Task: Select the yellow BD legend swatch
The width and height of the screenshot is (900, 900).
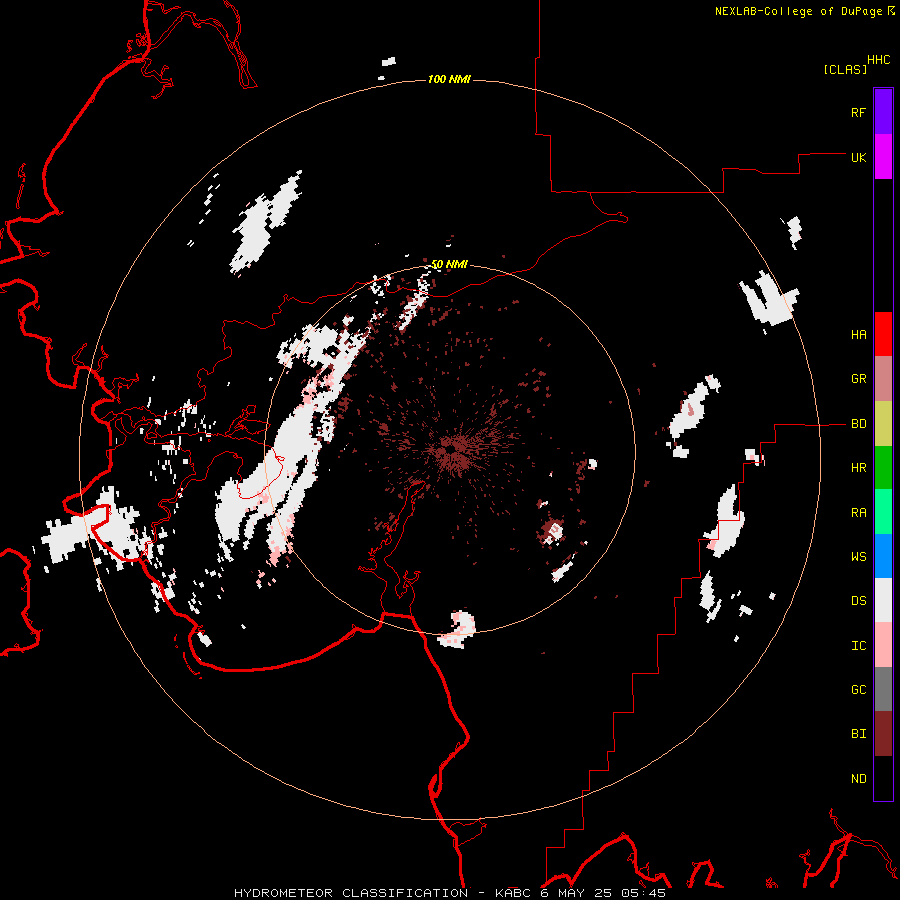Action: tap(883, 424)
